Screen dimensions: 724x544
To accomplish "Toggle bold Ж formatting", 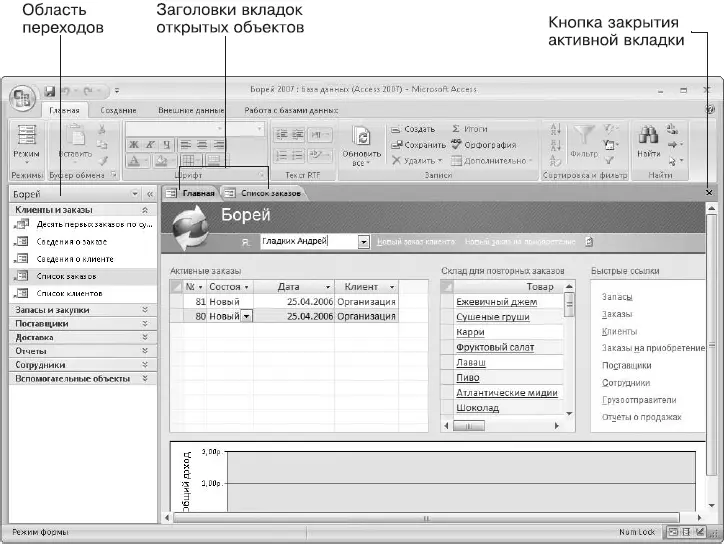I will coord(134,145).
